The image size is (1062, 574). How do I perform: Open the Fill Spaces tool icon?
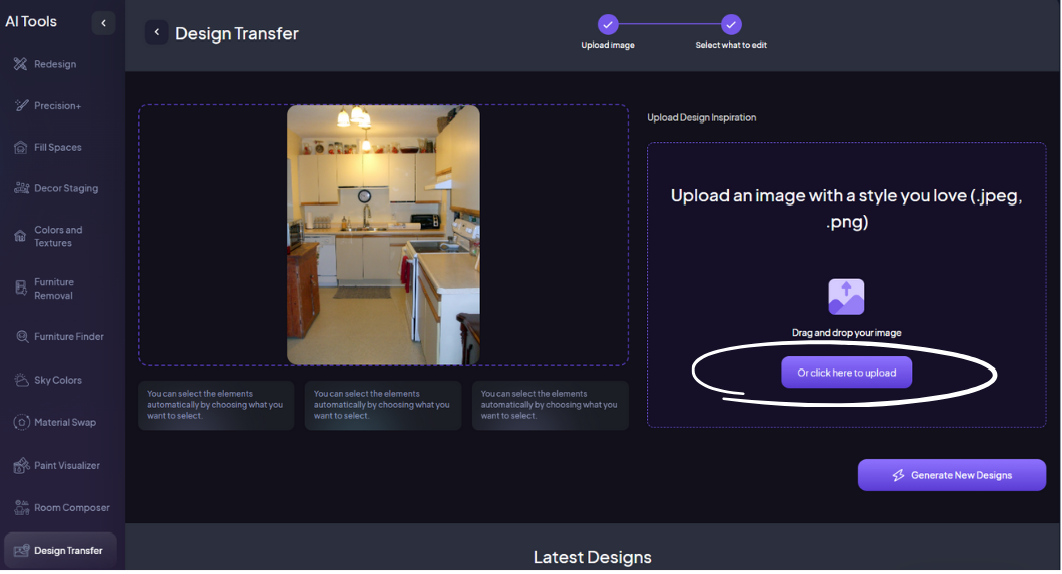pyautogui.click(x=20, y=148)
